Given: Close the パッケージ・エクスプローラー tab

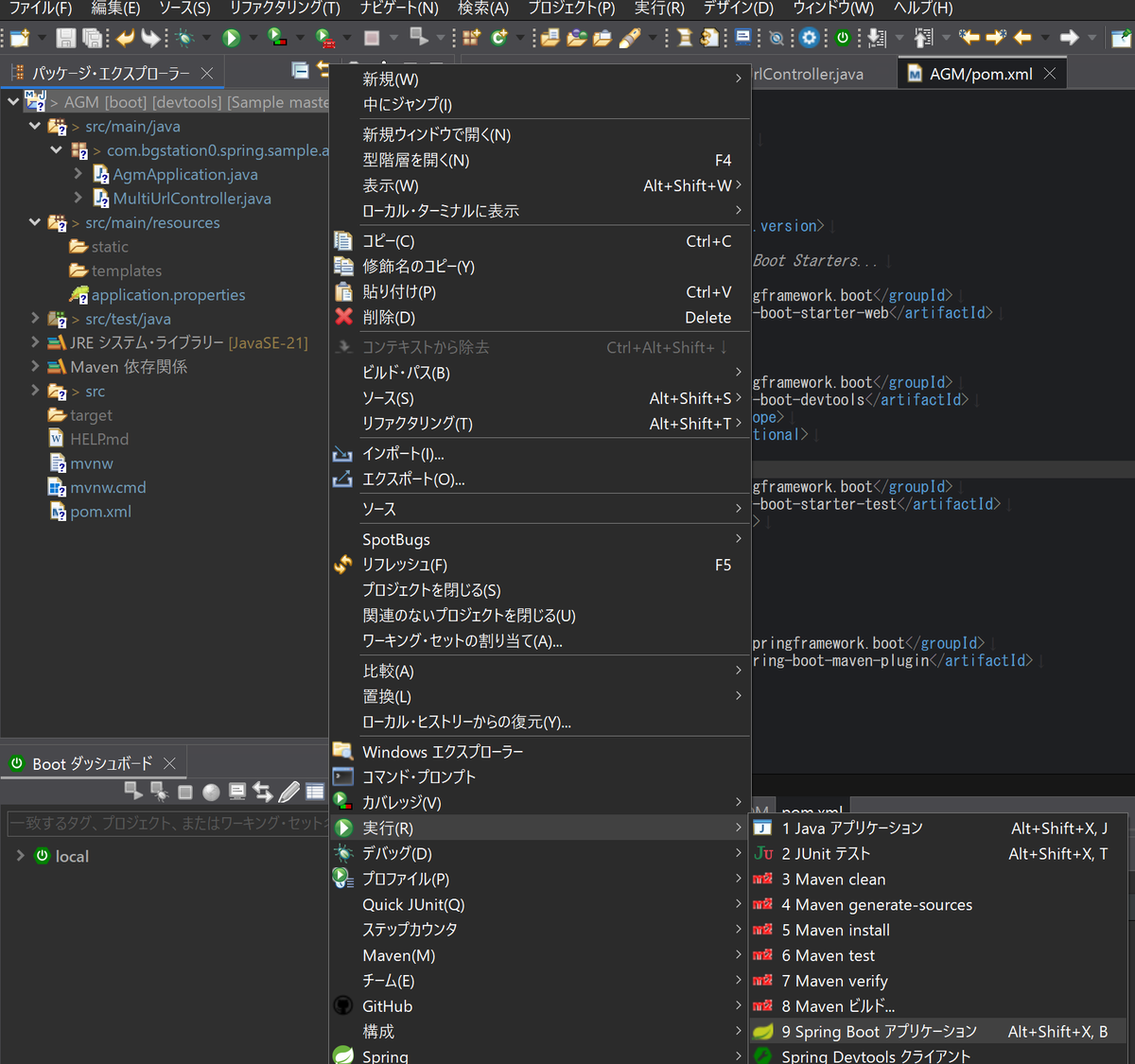Looking at the screenshot, I should click(207, 73).
